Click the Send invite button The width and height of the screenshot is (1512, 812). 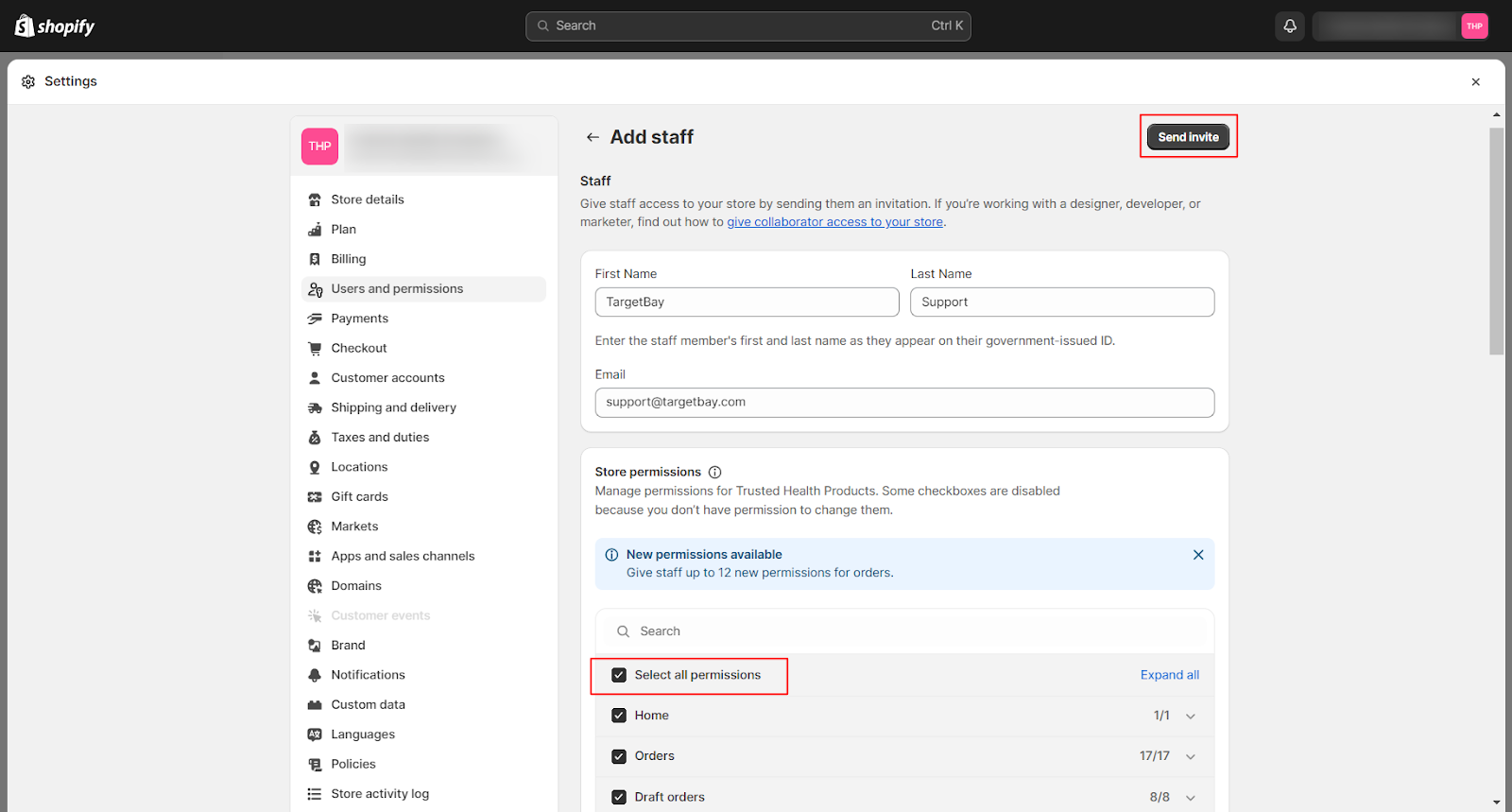tap(1188, 137)
